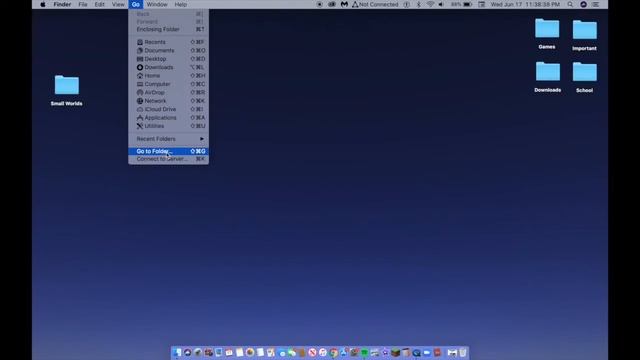The width and height of the screenshot is (640, 360).
Task: Open Google Chrome from the Dock
Action: [x=333, y=352]
